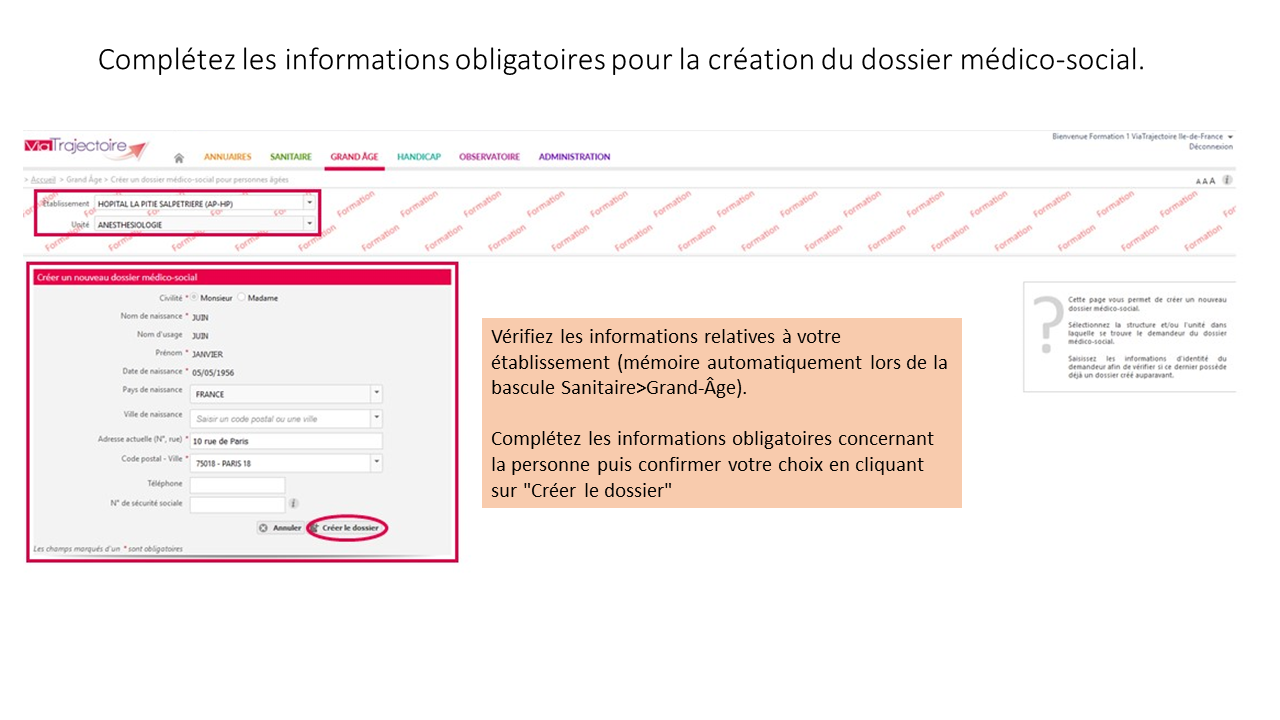Click the Déconnexion link

[1210, 147]
